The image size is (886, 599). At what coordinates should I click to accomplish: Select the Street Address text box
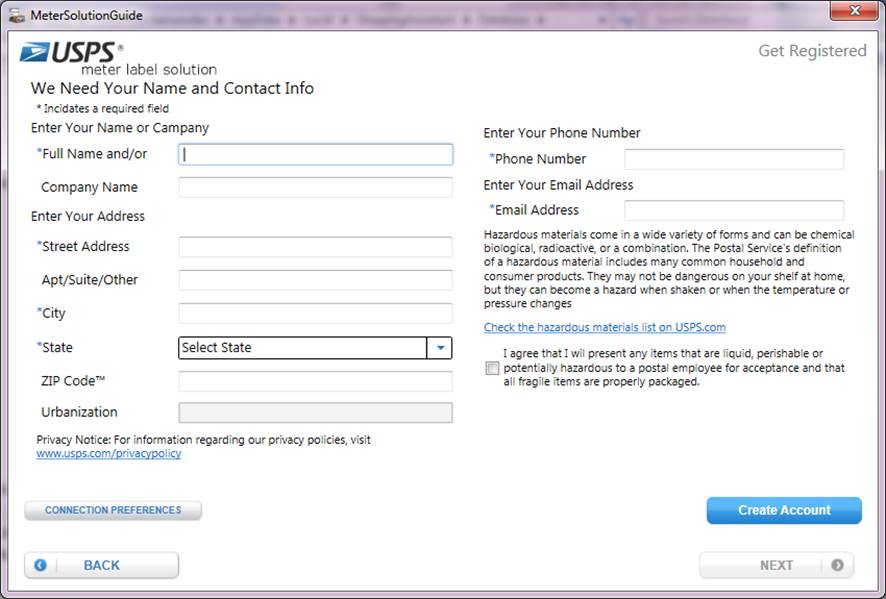pyautogui.click(x=315, y=247)
